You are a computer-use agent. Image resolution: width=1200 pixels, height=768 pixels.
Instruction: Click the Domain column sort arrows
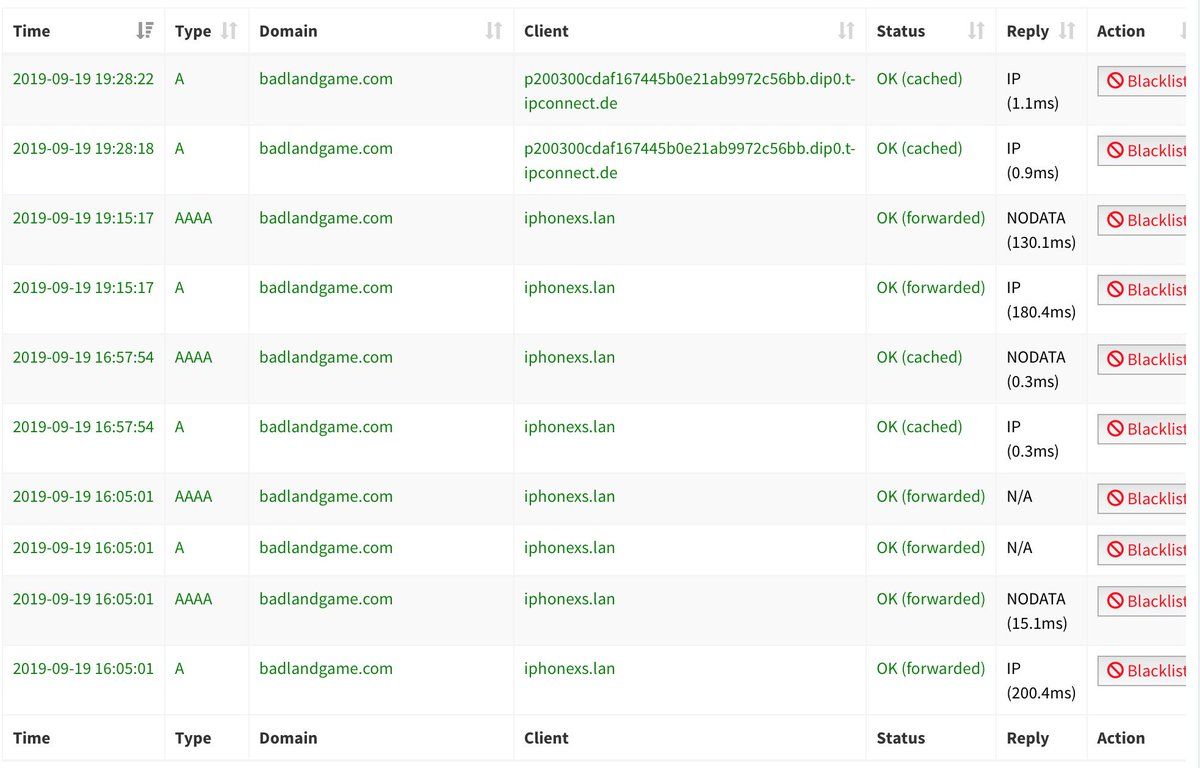pyautogui.click(x=493, y=31)
